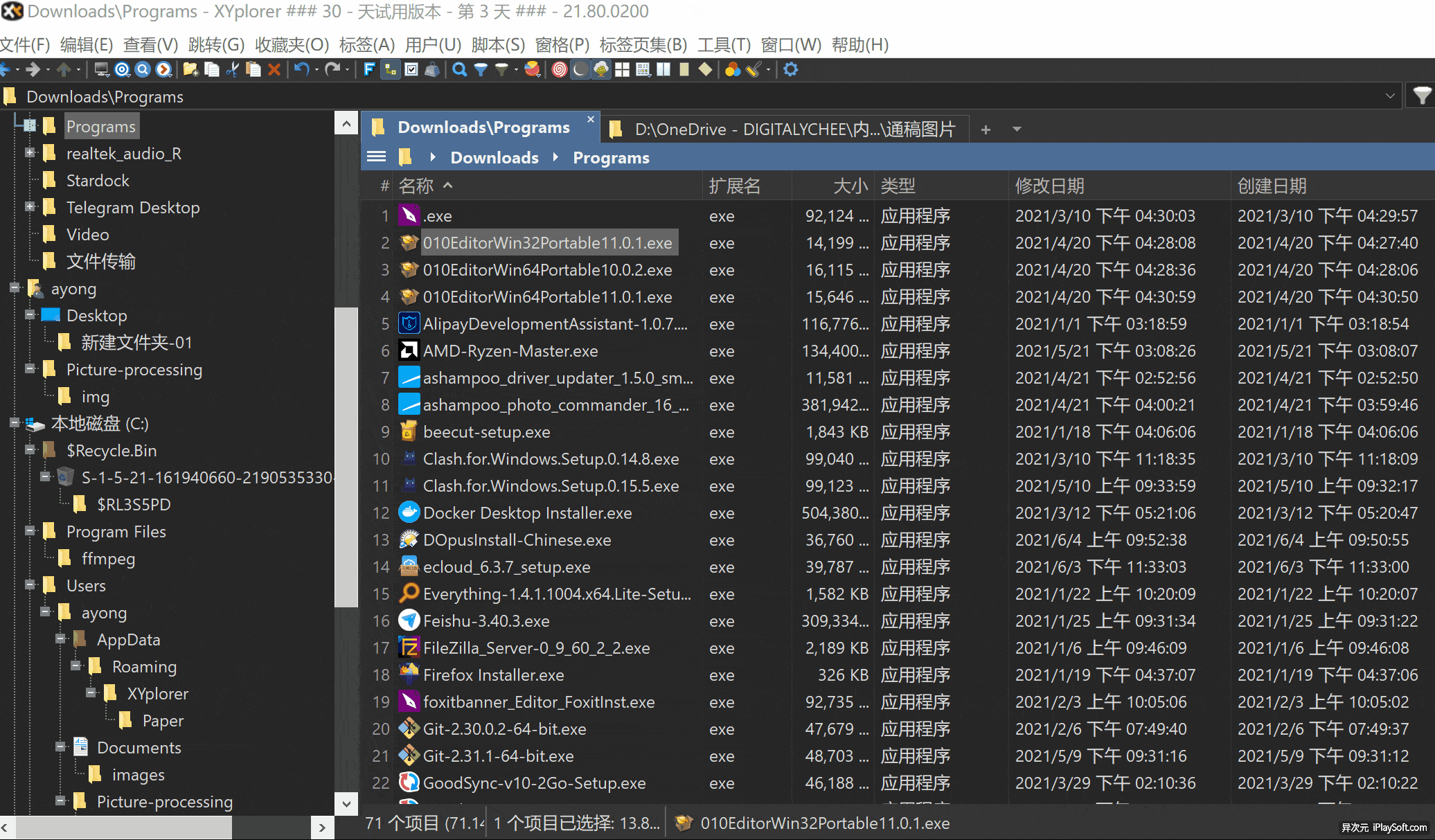Viewport: 1435px width, 840px height.
Task: Click the colored balls toolbar icon
Action: coord(732,69)
